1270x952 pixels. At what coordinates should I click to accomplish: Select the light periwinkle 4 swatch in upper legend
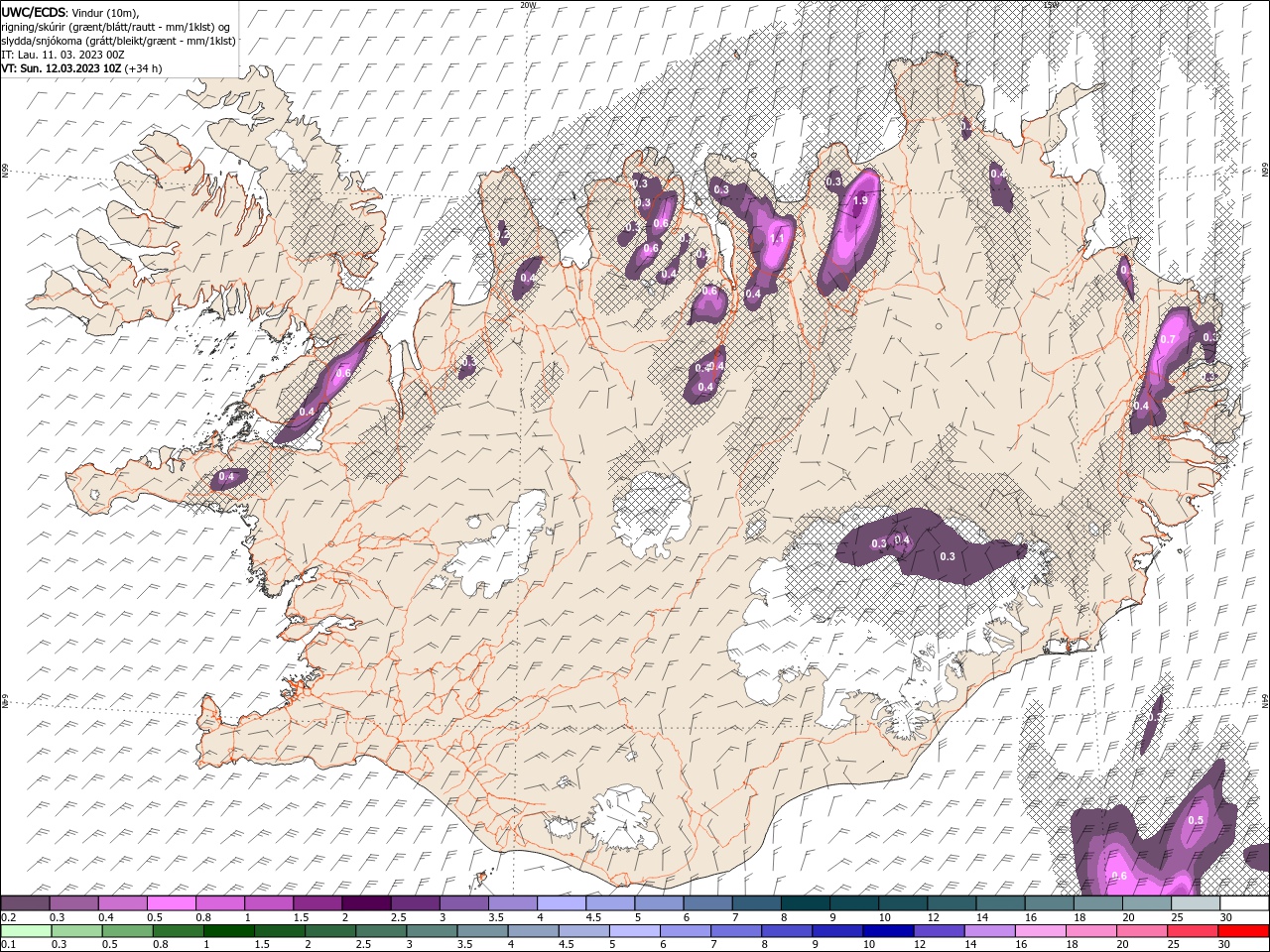(x=562, y=903)
